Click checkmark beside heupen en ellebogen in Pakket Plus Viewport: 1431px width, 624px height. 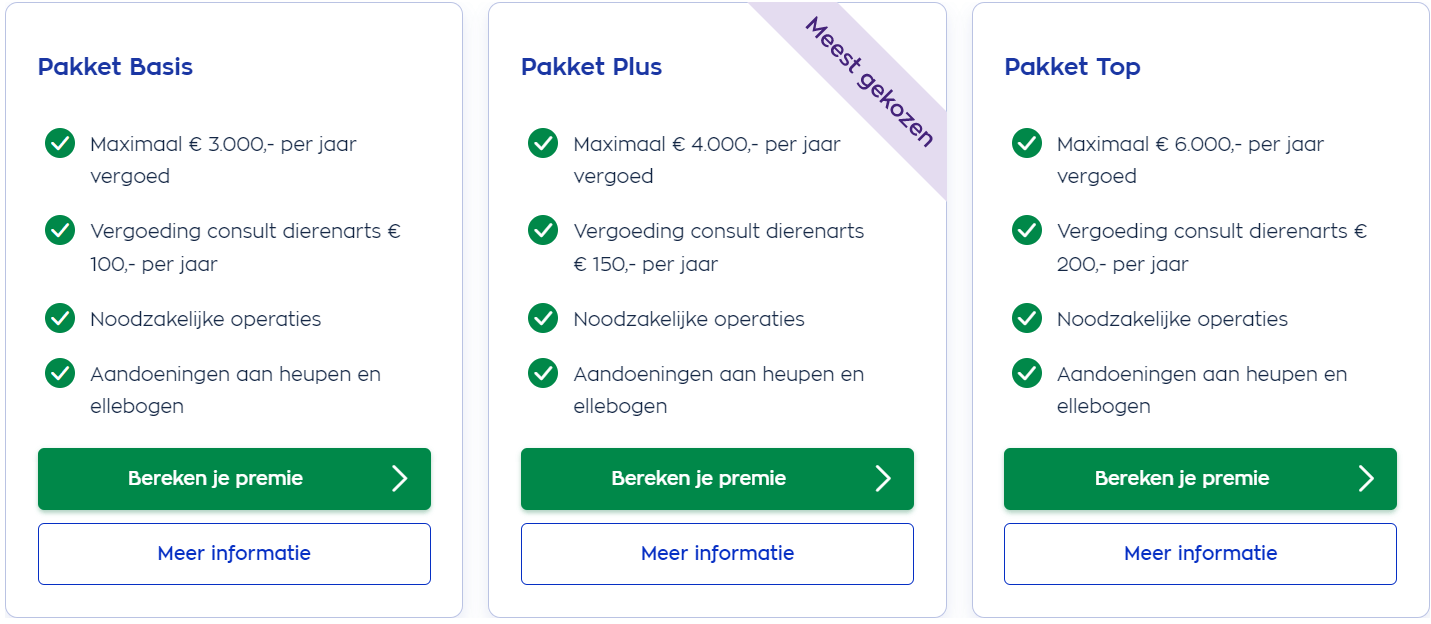point(543,373)
